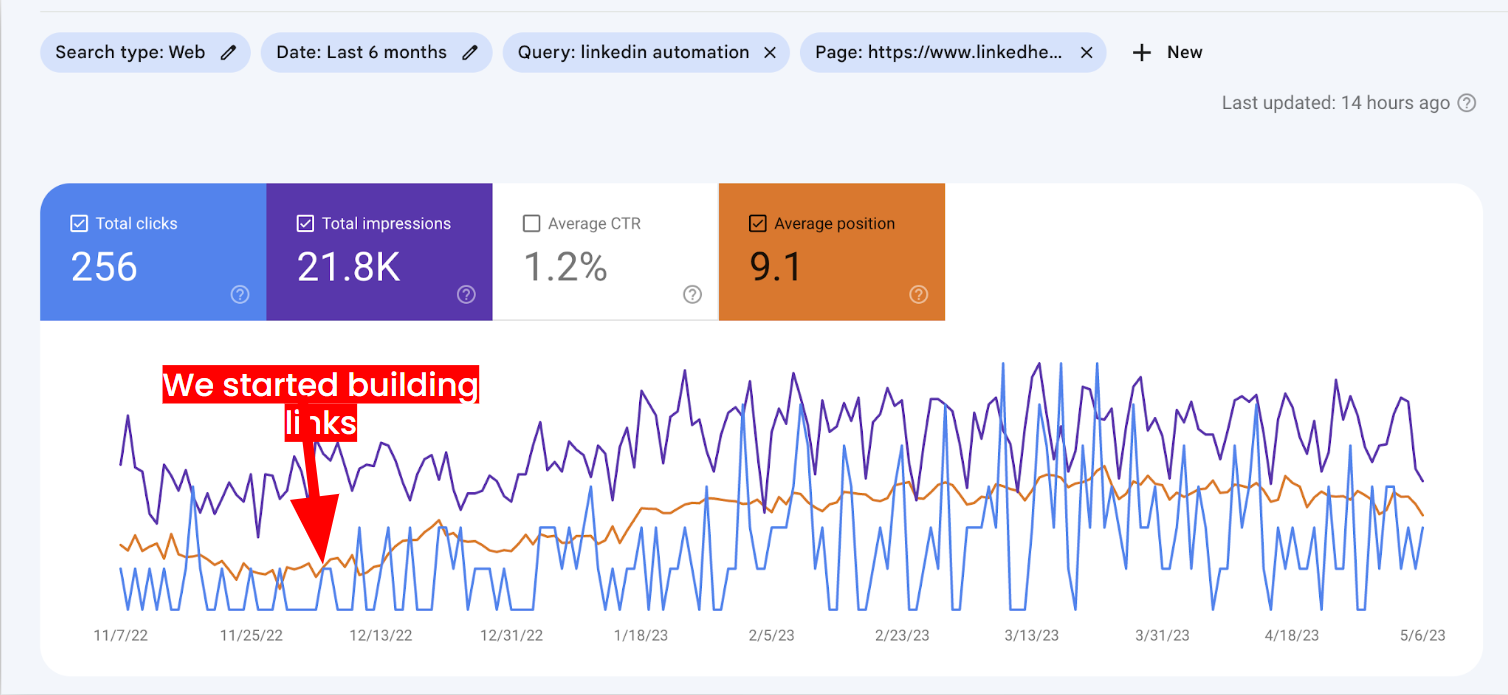Click the Last updated: 14 hours ago text
The width and height of the screenshot is (1508, 695).
tap(1336, 103)
